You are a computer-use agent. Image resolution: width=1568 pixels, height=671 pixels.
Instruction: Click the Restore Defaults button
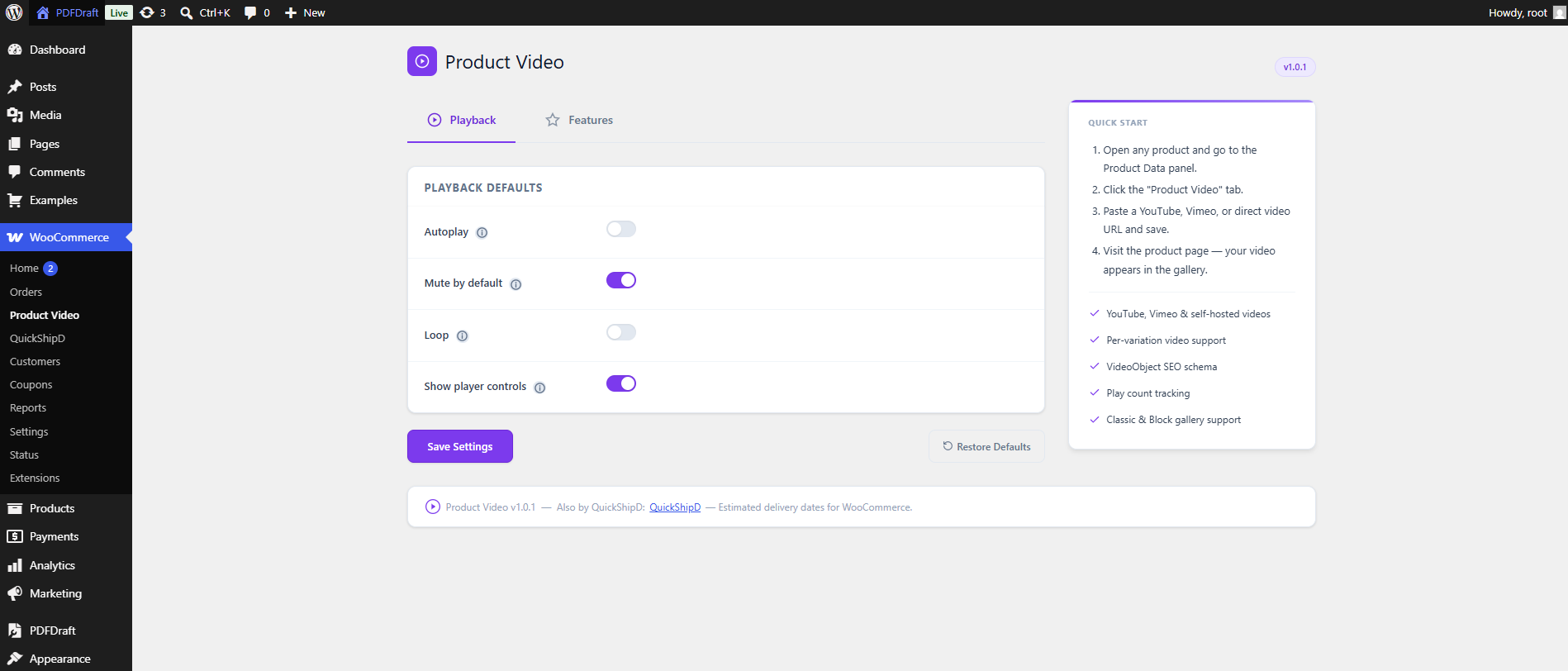pyautogui.click(x=986, y=446)
